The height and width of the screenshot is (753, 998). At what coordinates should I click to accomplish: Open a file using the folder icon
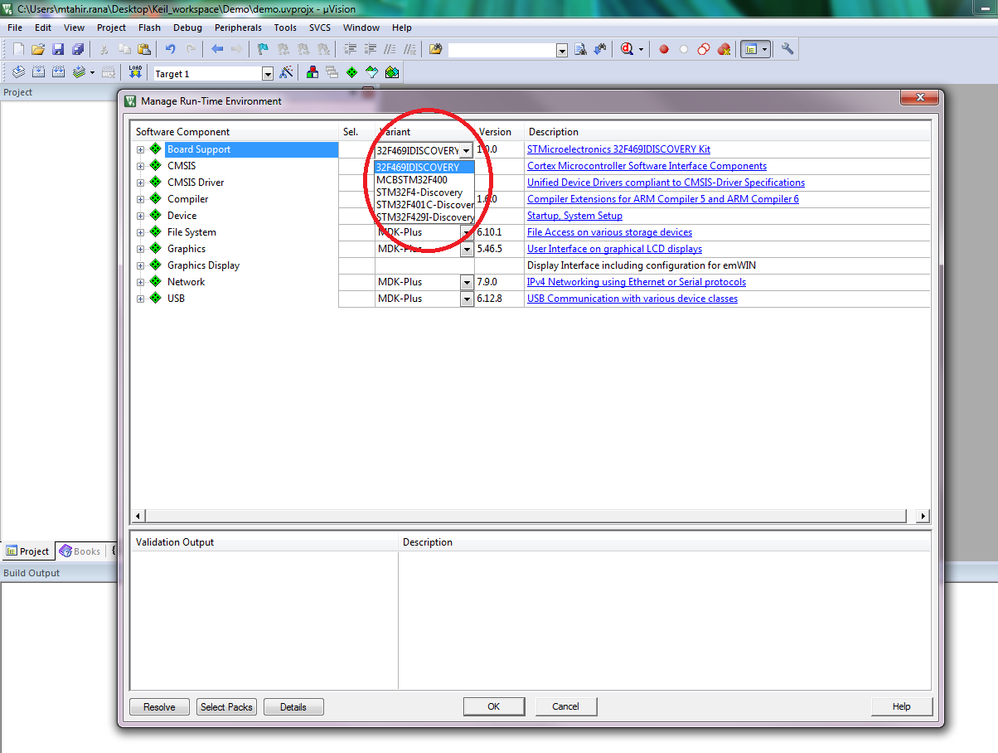point(38,49)
